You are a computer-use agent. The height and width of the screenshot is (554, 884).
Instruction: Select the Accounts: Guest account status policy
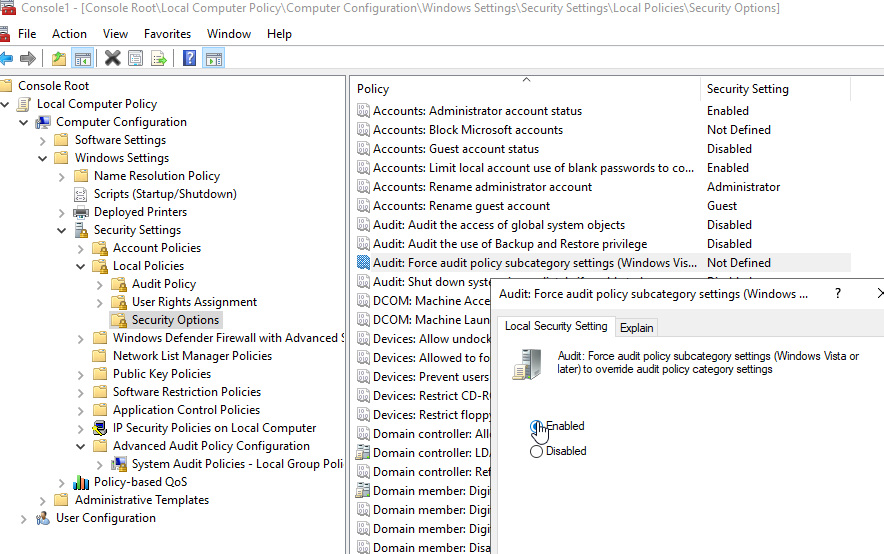pyautogui.click(x=455, y=149)
